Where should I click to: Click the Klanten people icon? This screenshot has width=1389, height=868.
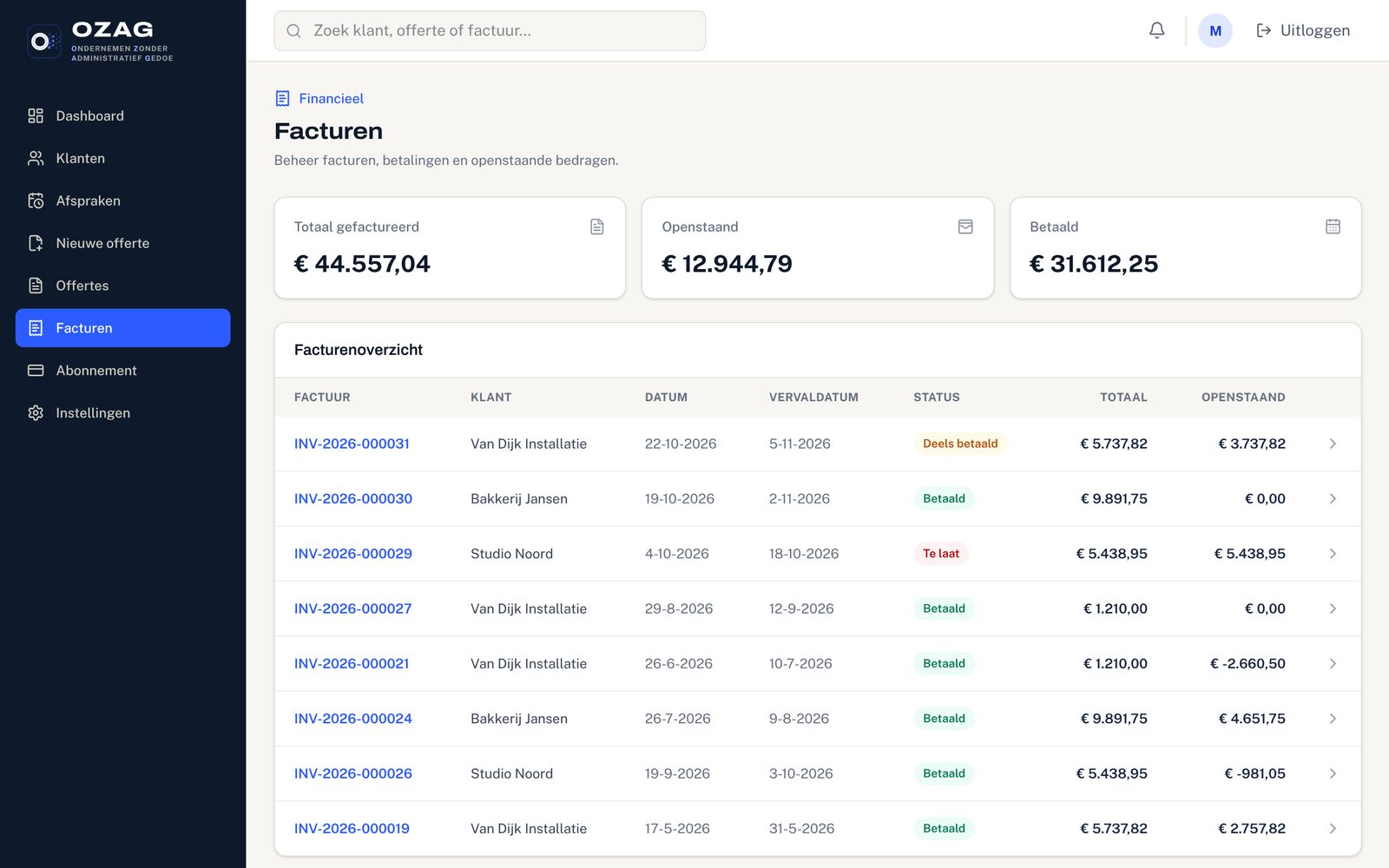(x=36, y=158)
